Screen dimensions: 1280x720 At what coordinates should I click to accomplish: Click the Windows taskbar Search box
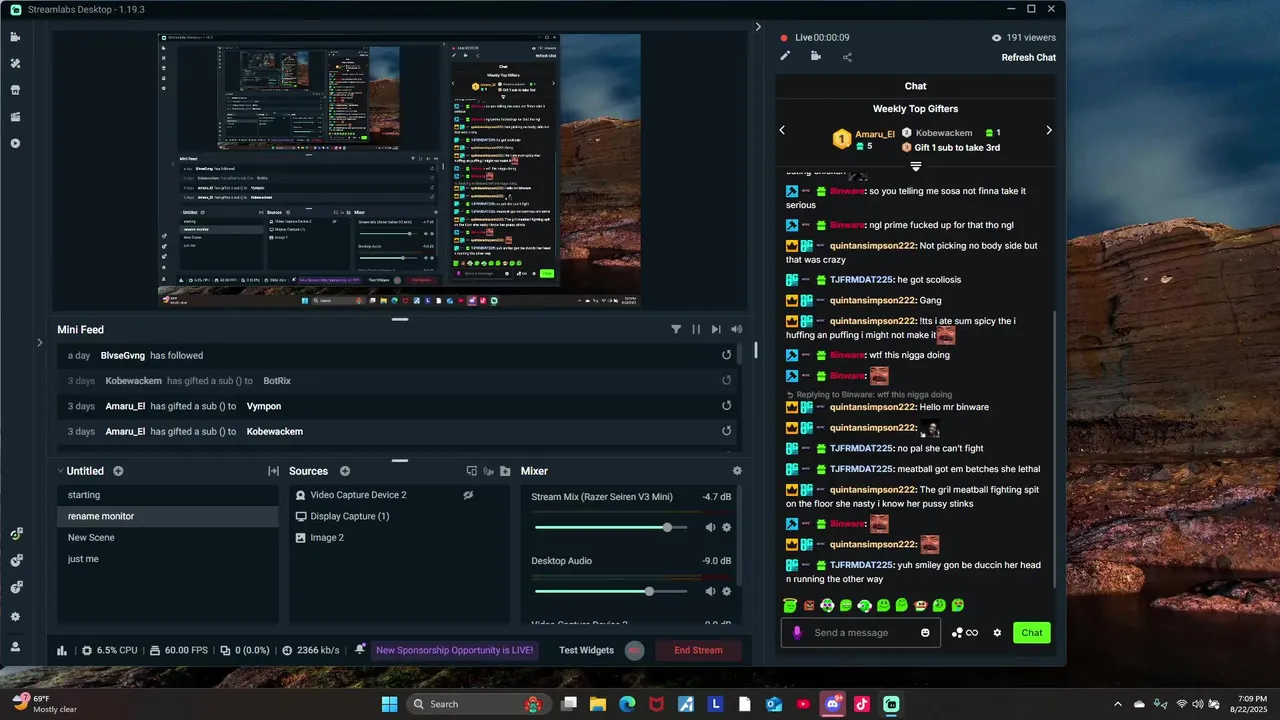coord(477,704)
